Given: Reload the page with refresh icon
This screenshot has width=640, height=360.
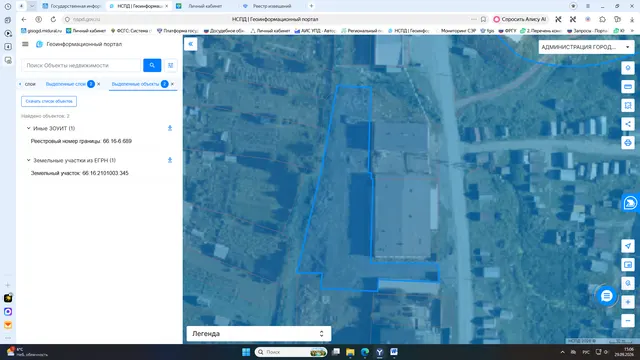Looking at the screenshot, I should pos(53,19).
